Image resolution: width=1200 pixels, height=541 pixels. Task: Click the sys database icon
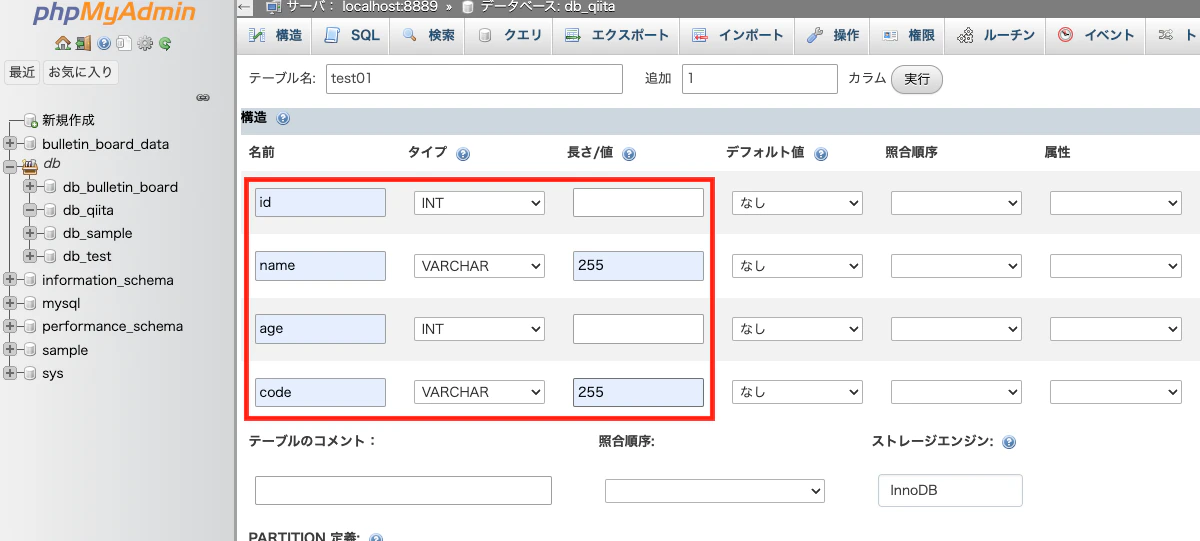(31, 373)
